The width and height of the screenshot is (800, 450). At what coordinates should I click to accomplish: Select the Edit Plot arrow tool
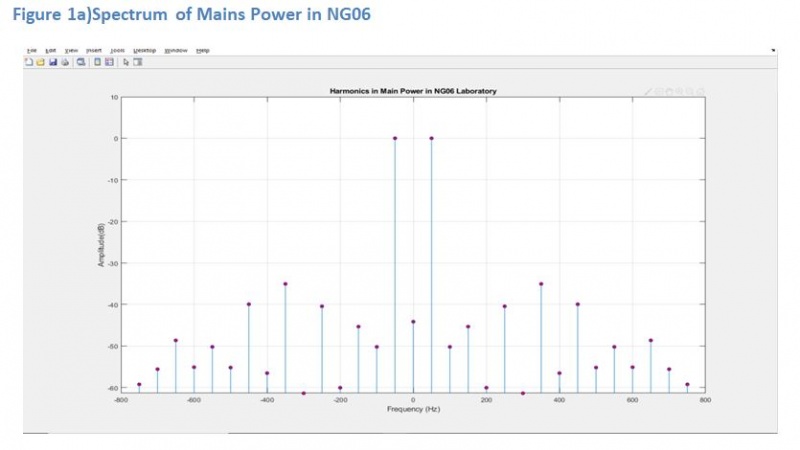(x=126, y=62)
